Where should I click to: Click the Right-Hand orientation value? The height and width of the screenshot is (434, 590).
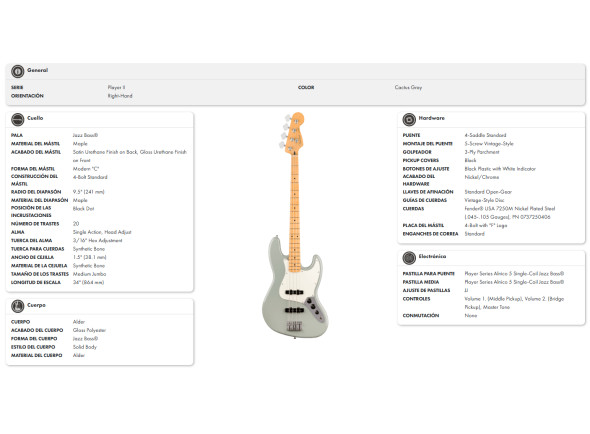point(120,96)
